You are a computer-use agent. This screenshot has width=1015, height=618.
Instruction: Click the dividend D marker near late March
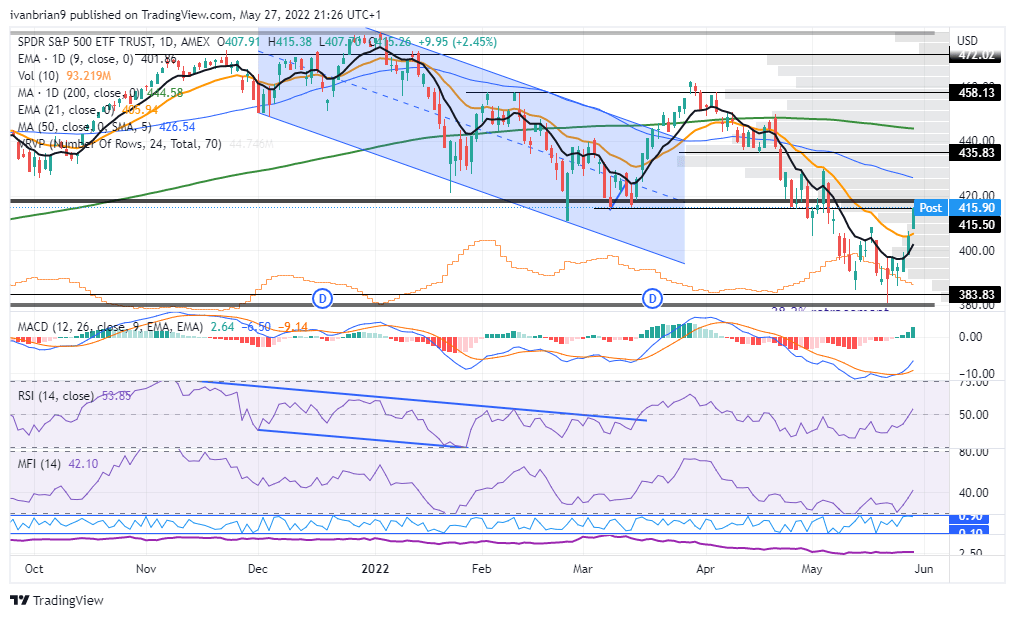(x=652, y=298)
